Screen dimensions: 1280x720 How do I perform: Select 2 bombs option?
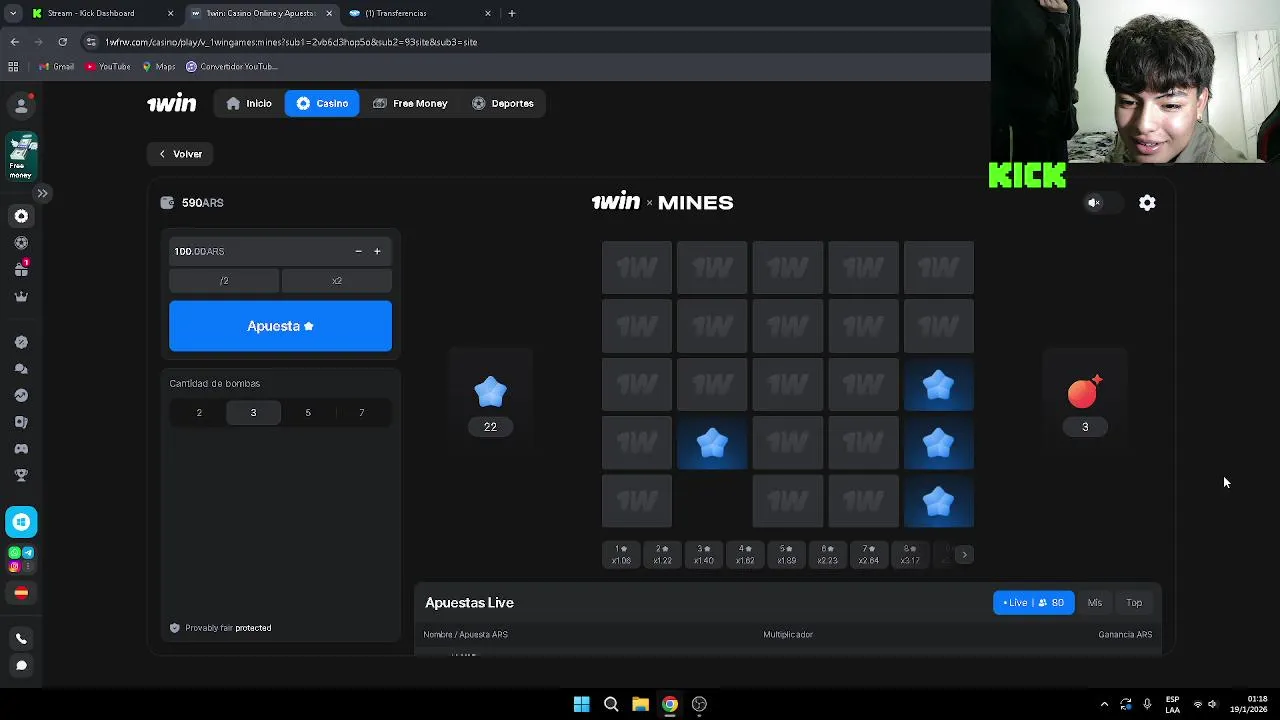point(199,413)
